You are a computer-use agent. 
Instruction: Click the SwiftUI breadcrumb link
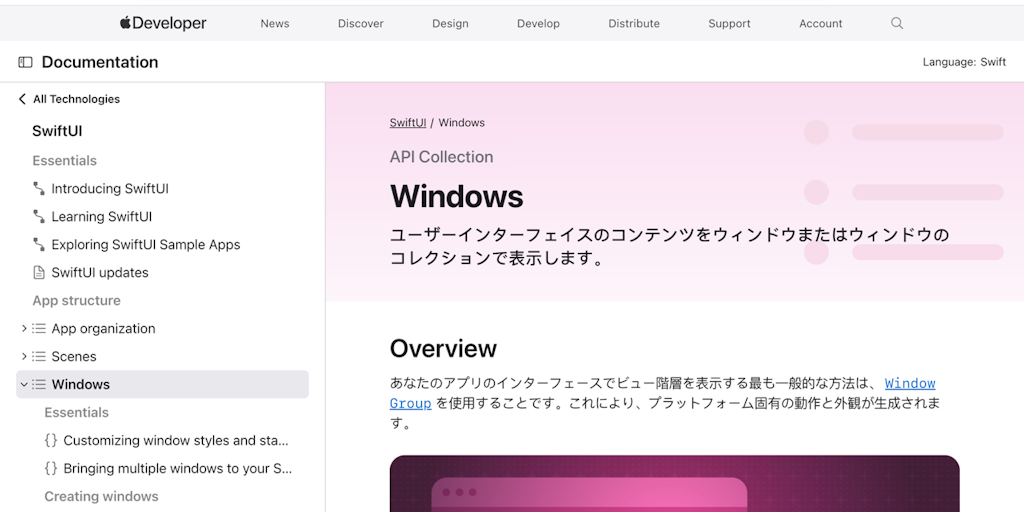pos(407,122)
